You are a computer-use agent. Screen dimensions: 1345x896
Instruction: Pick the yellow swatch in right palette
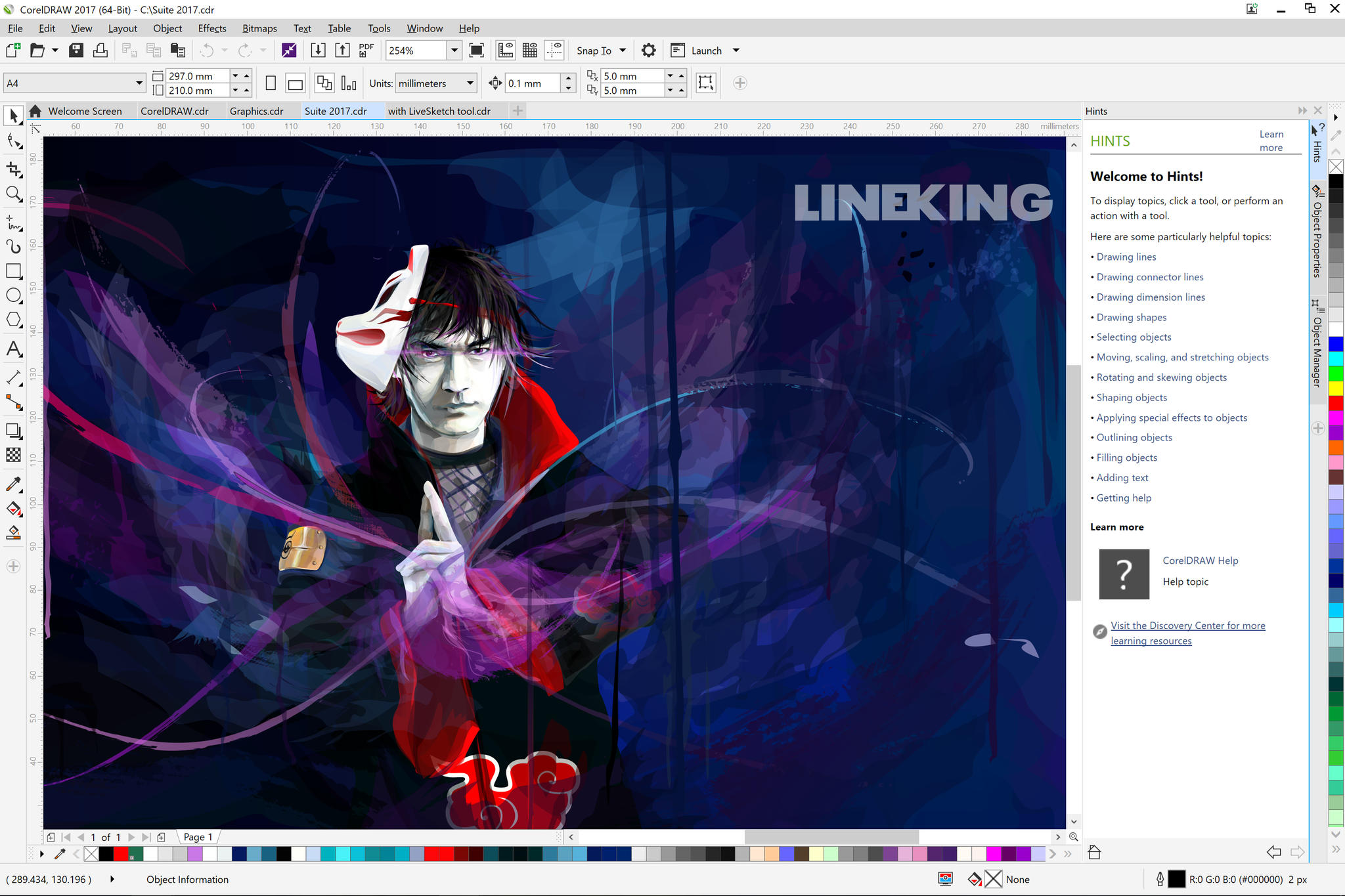click(x=1336, y=389)
